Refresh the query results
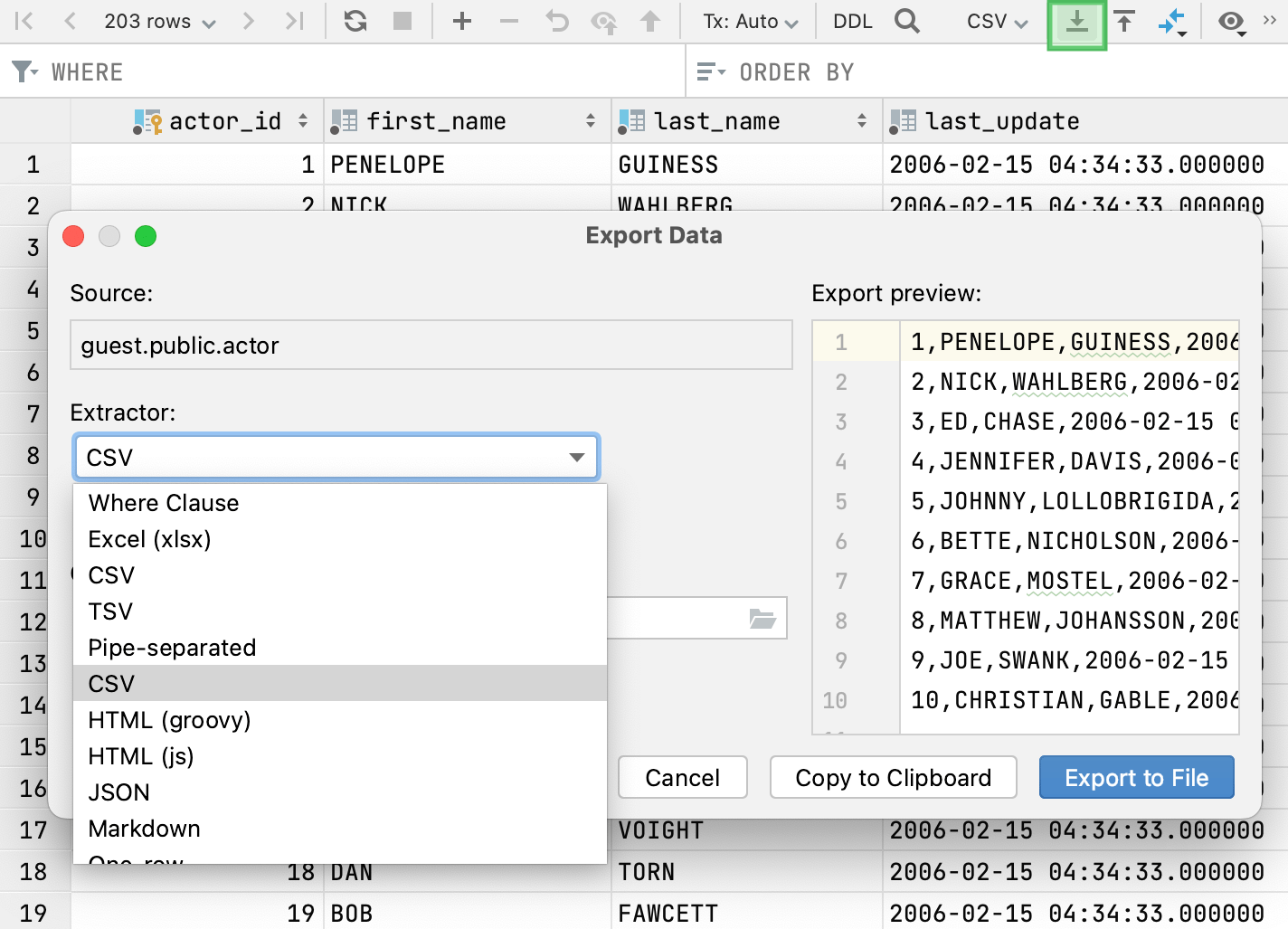1288x929 pixels. pyautogui.click(x=355, y=21)
